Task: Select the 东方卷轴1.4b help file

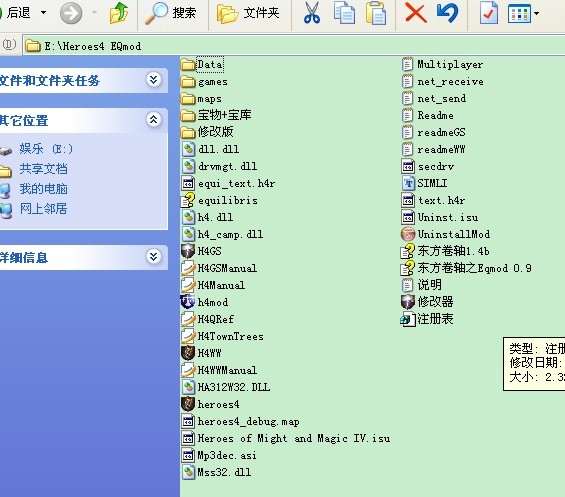Action: (x=445, y=251)
